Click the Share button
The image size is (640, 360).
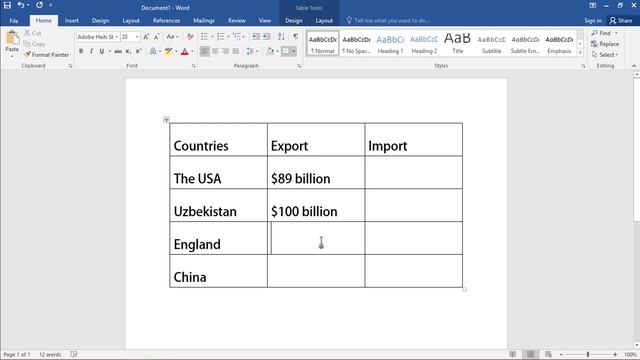620,20
